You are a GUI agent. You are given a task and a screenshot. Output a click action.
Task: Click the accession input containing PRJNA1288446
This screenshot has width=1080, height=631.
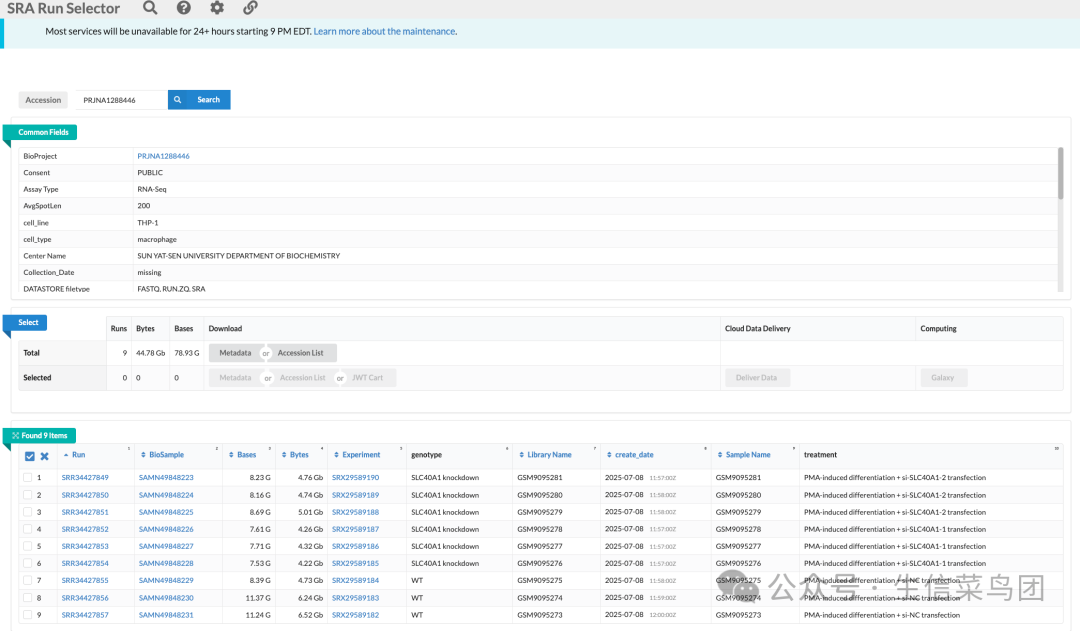pyautogui.click(x=121, y=100)
